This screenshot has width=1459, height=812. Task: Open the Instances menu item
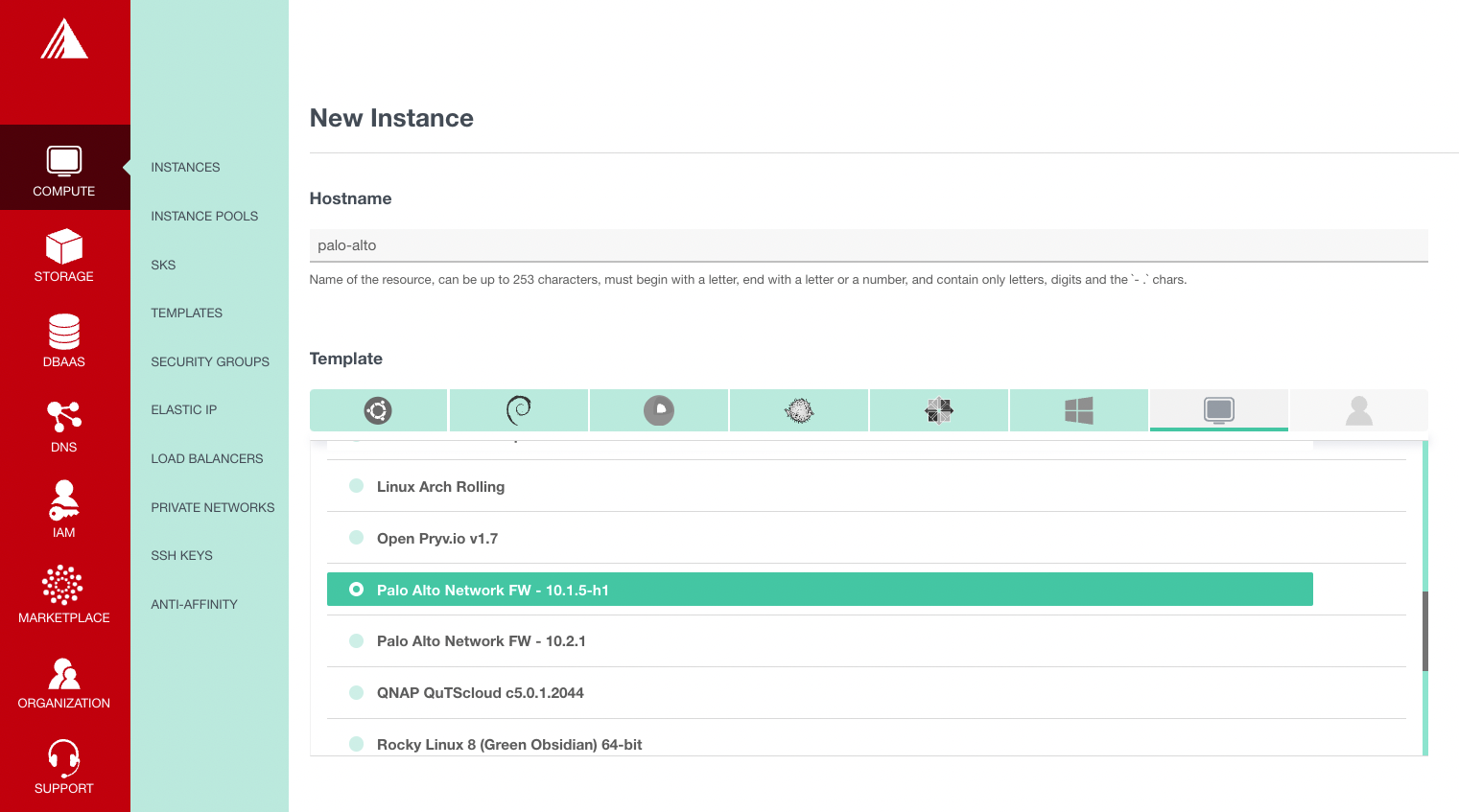pyautogui.click(x=185, y=167)
